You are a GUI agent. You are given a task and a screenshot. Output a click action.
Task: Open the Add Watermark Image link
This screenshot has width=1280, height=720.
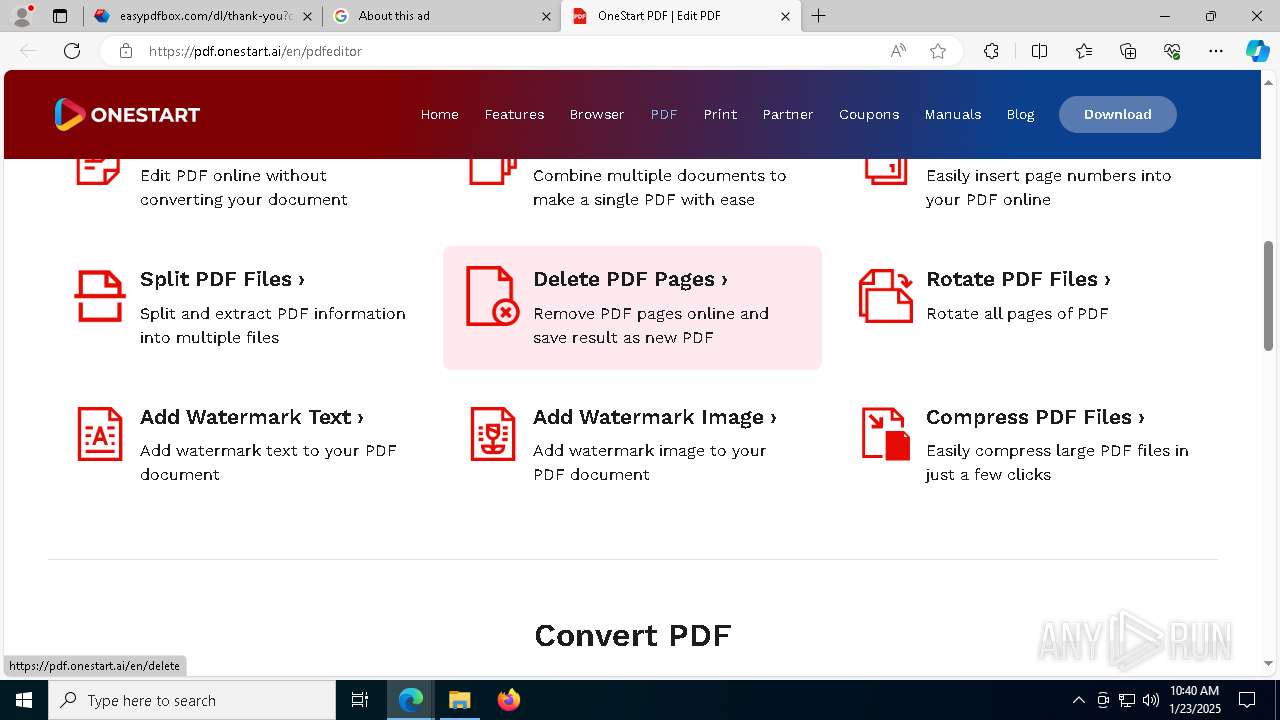[655, 417]
